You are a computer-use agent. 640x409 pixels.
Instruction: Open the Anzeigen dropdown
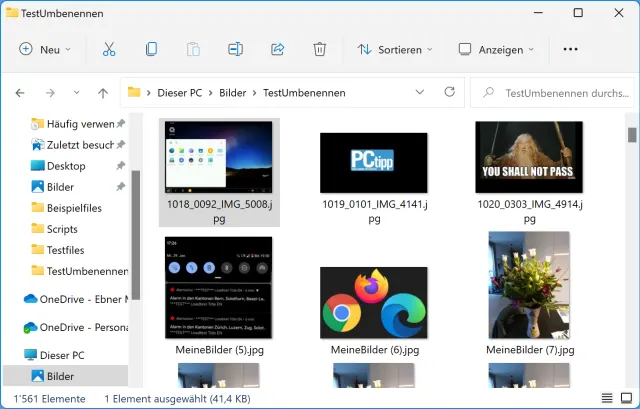pyautogui.click(x=496, y=49)
